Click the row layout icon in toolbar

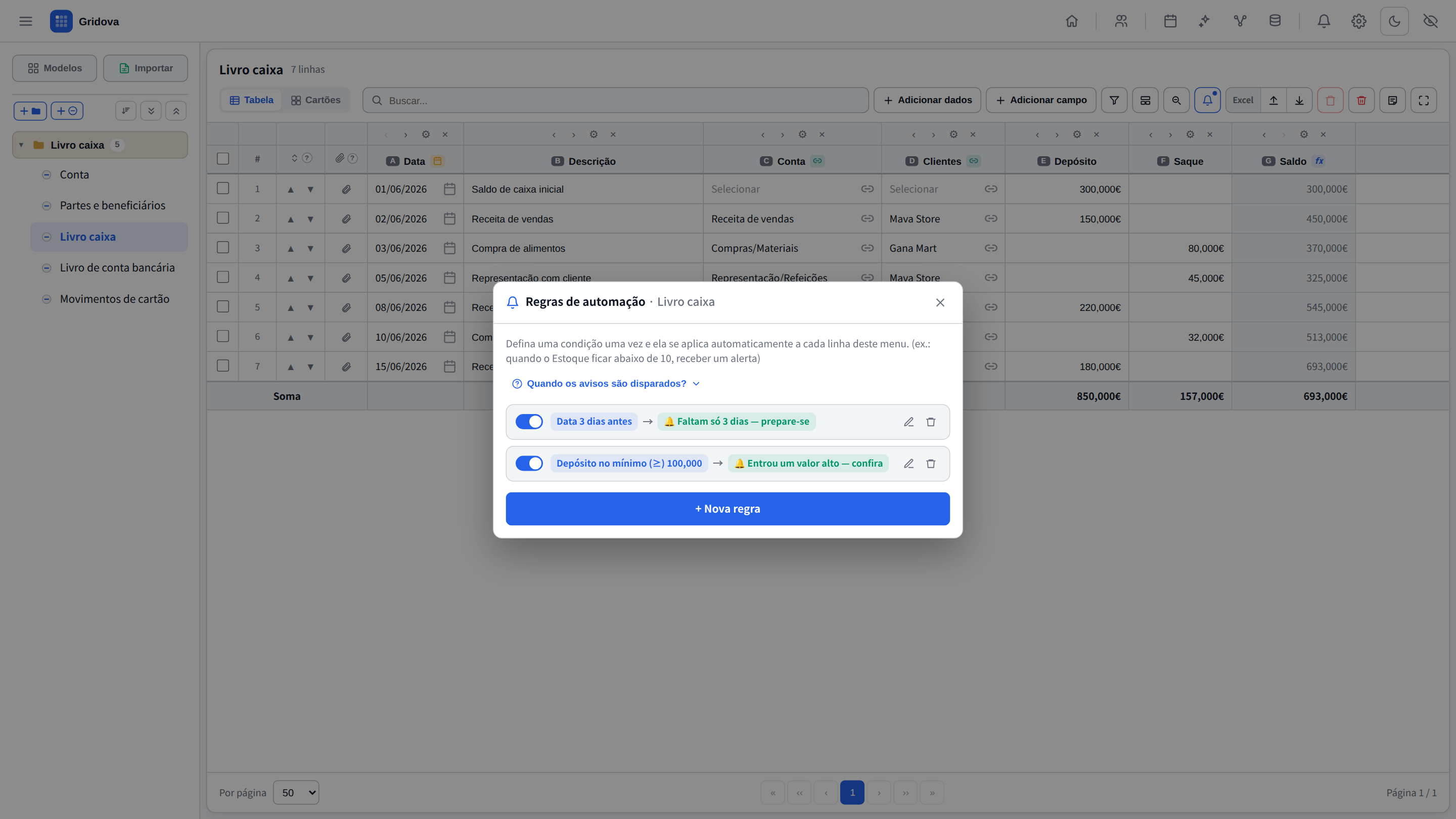tap(1145, 101)
